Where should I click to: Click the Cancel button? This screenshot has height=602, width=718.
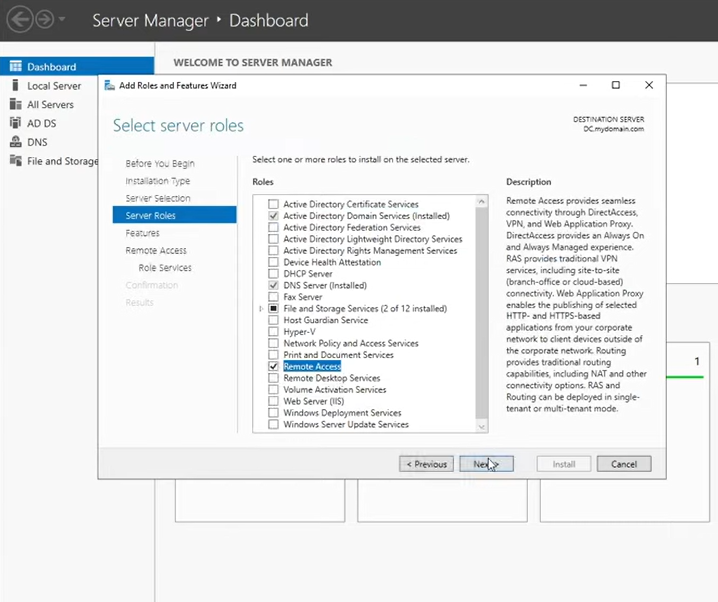[x=624, y=464]
